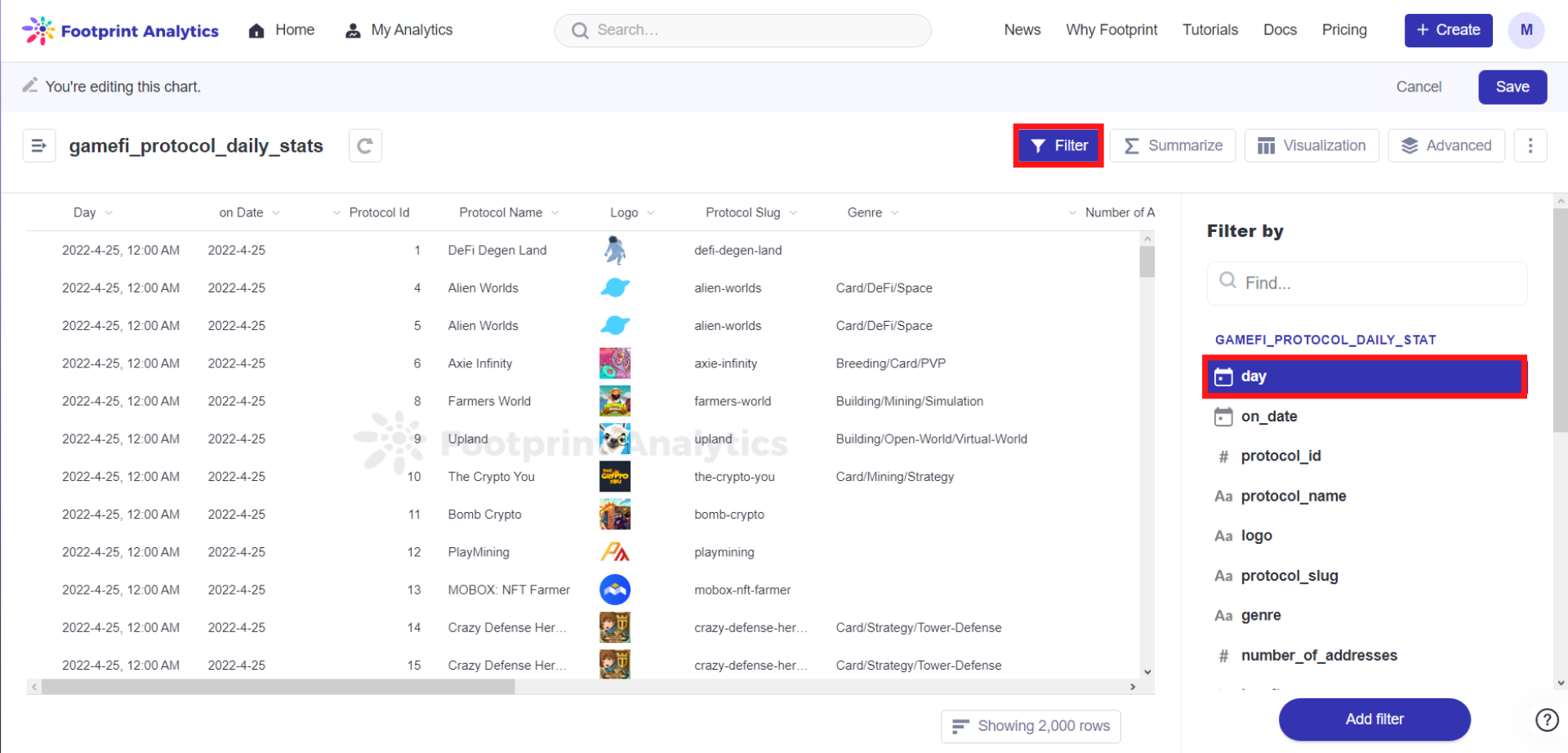Focus the top Search field
The width and height of the screenshot is (1568, 753).
coord(742,30)
